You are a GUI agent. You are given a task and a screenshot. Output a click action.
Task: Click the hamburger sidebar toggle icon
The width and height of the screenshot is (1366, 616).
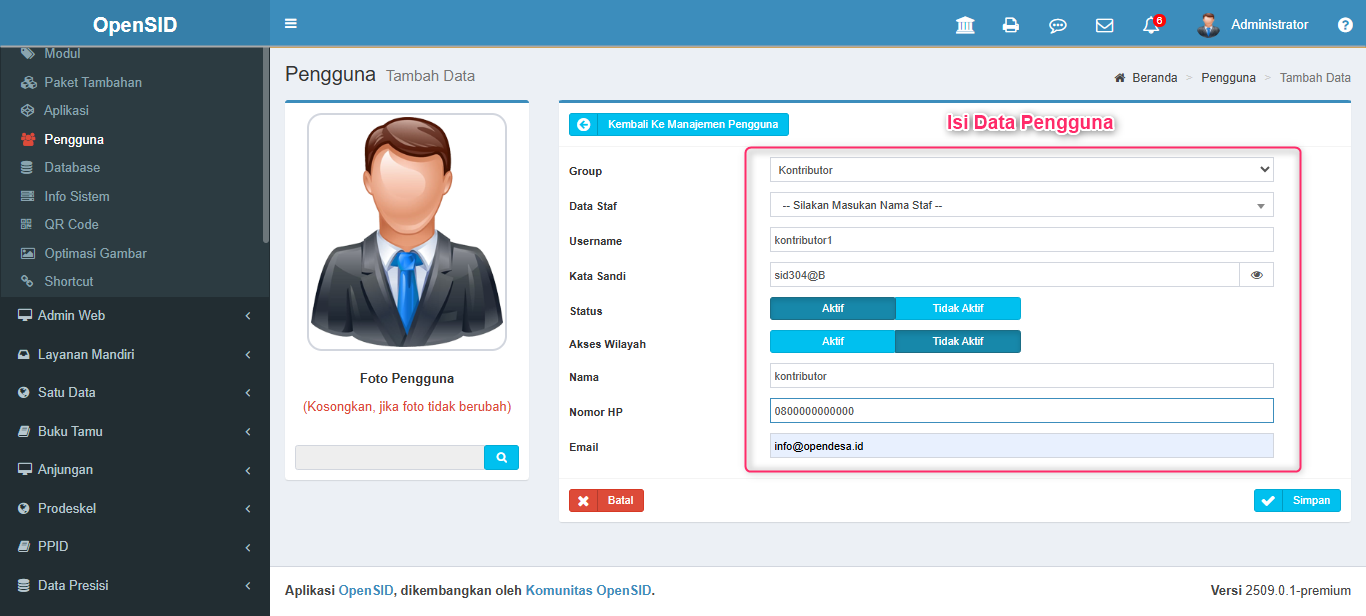(x=291, y=24)
